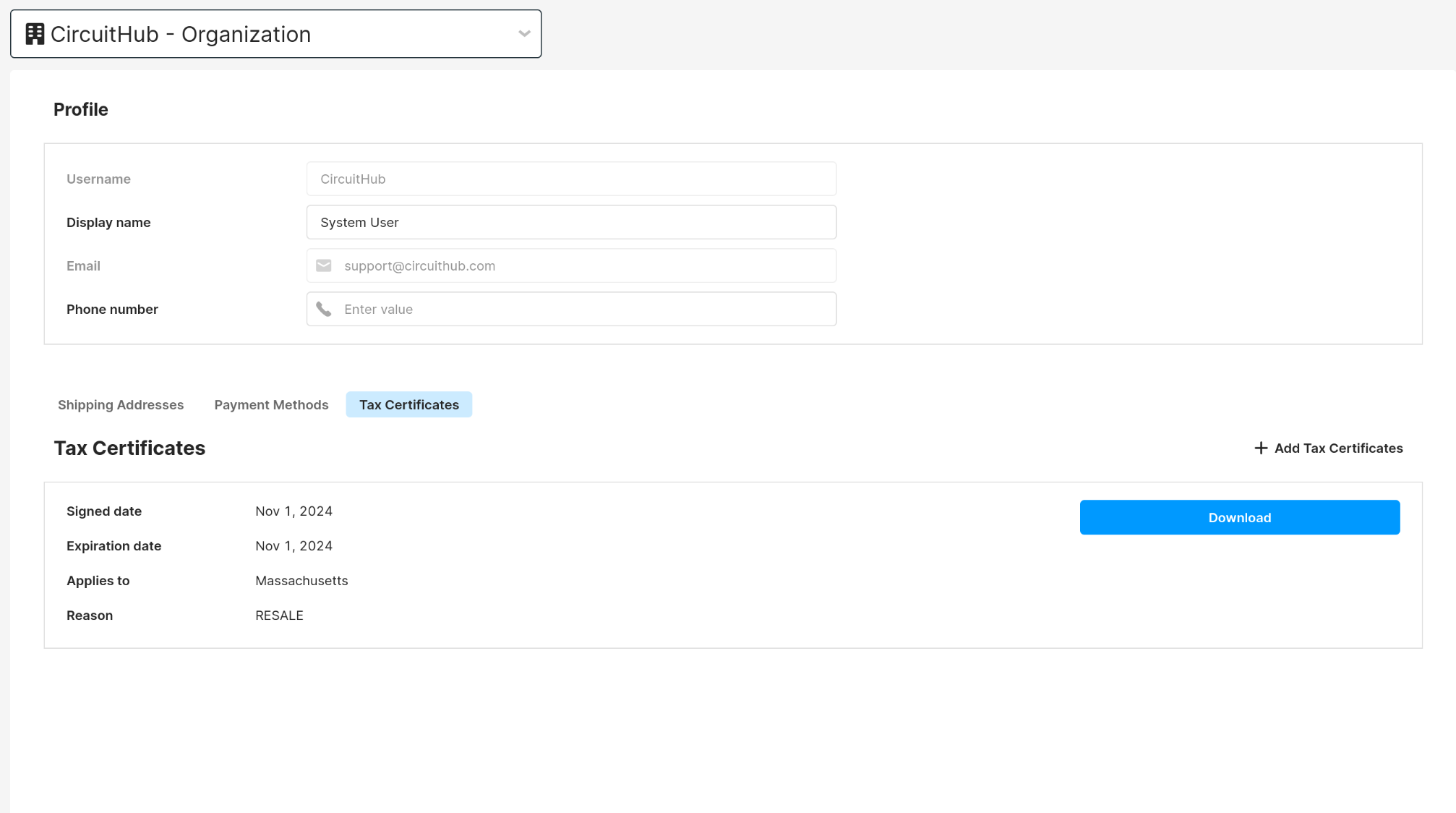Open the Payment Methods tab
The height and width of the screenshot is (813, 1456).
(271, 404)
